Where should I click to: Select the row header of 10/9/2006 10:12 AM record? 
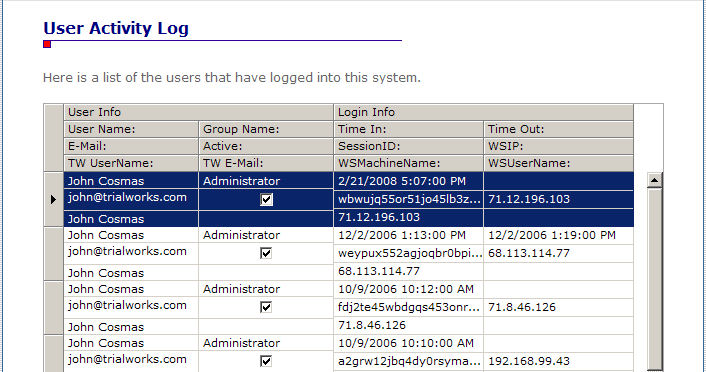tap(54, 308)
